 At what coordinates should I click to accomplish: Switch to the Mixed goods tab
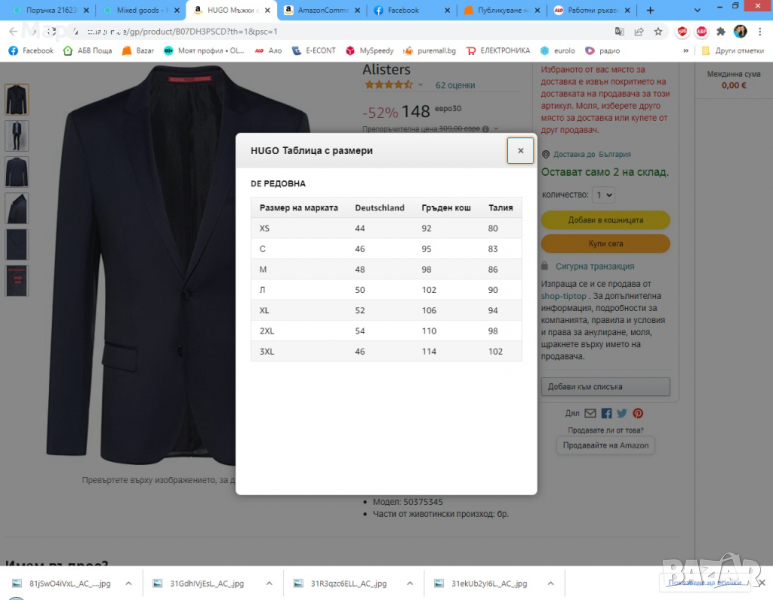click(x=140, y=10)
